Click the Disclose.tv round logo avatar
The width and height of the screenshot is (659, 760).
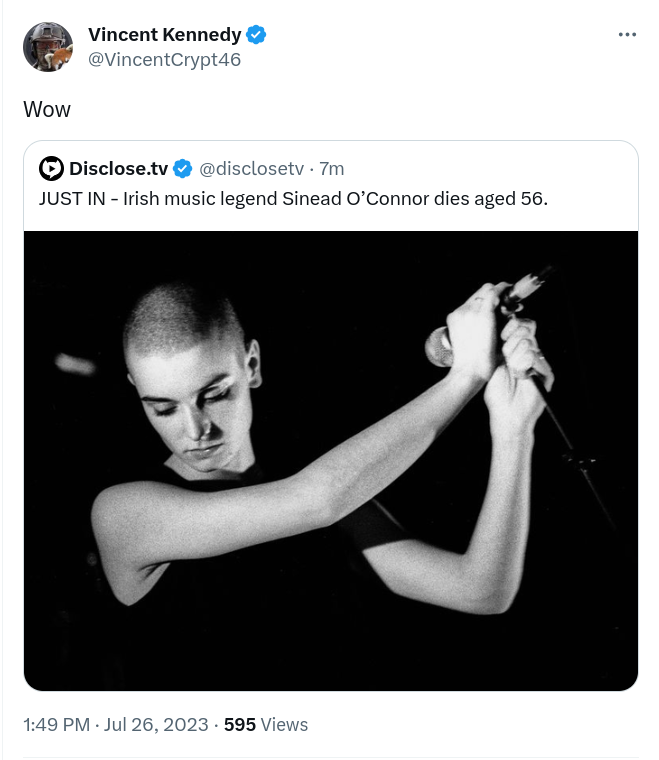51,168
